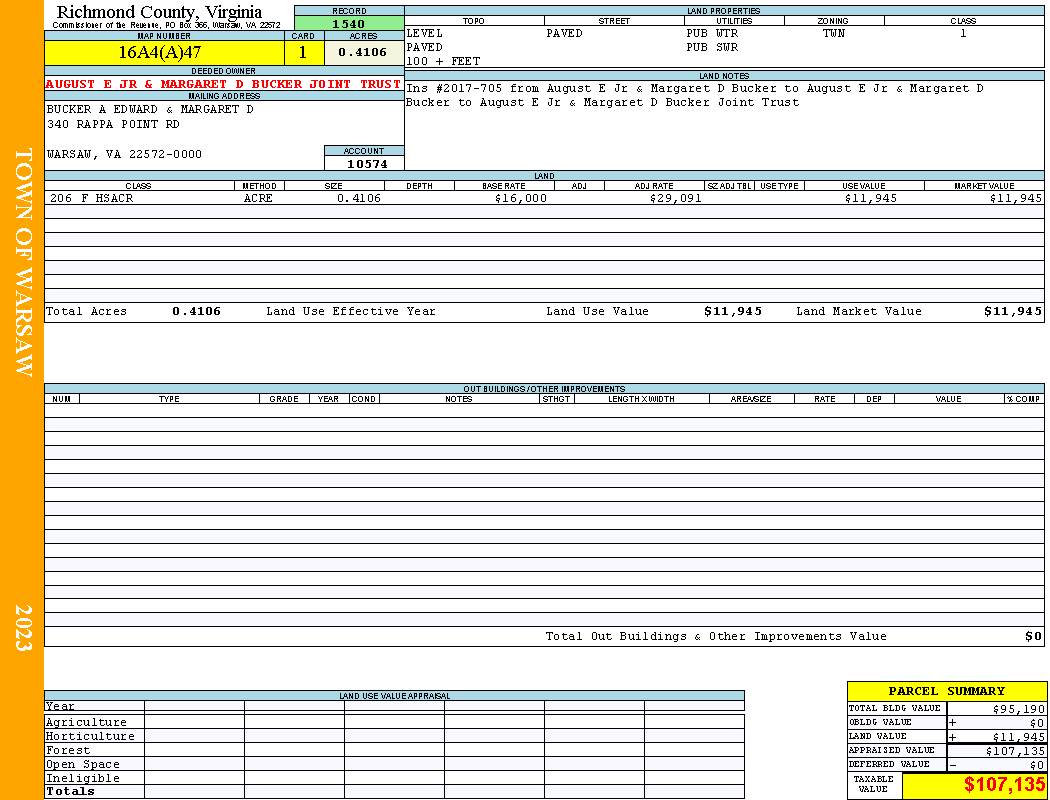Click the LAND PROPERTIES header bar
Viewport: 1050px width, 800px height.
pyautogui.click(x=724, y=11)
